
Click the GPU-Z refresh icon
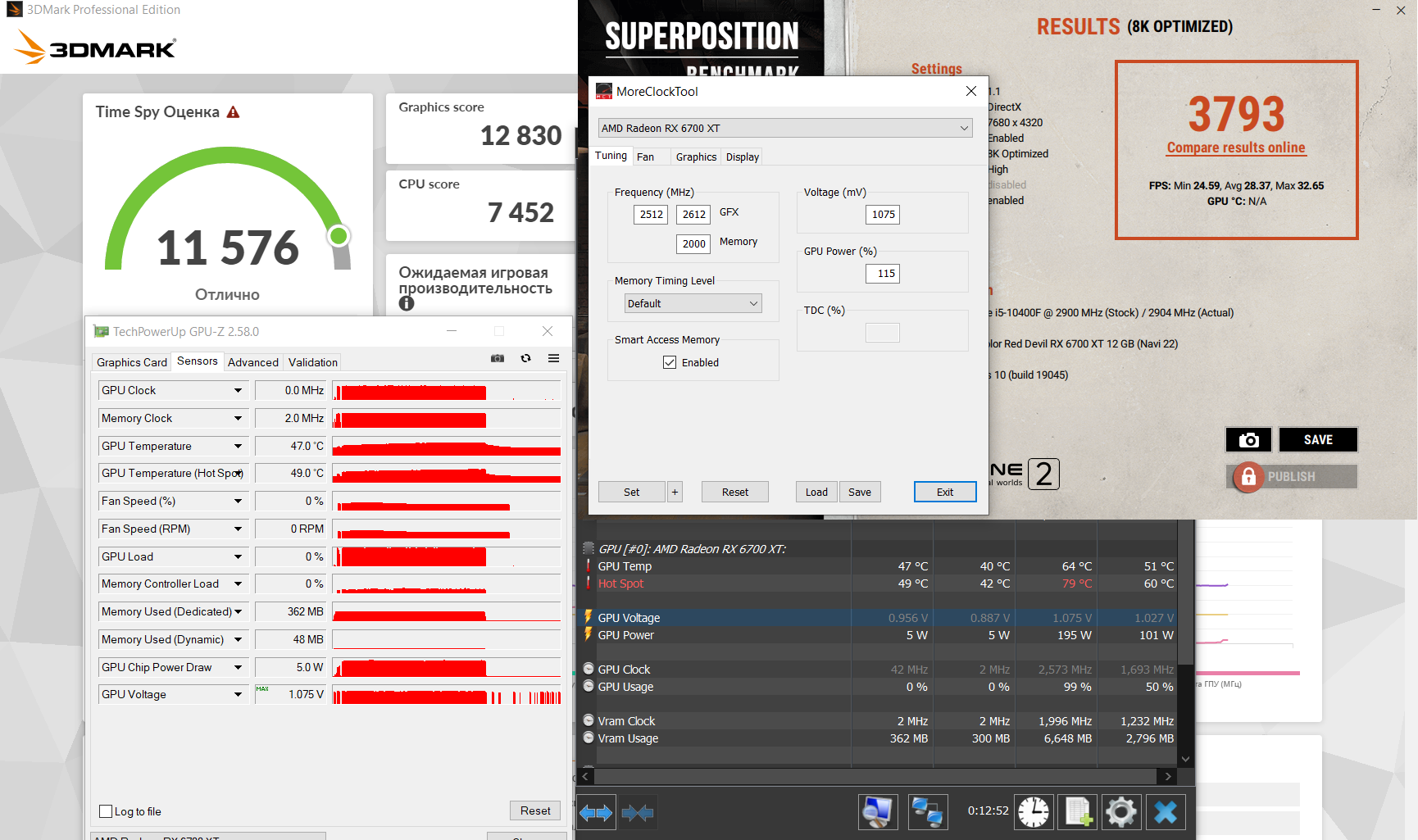coord(525,358)
